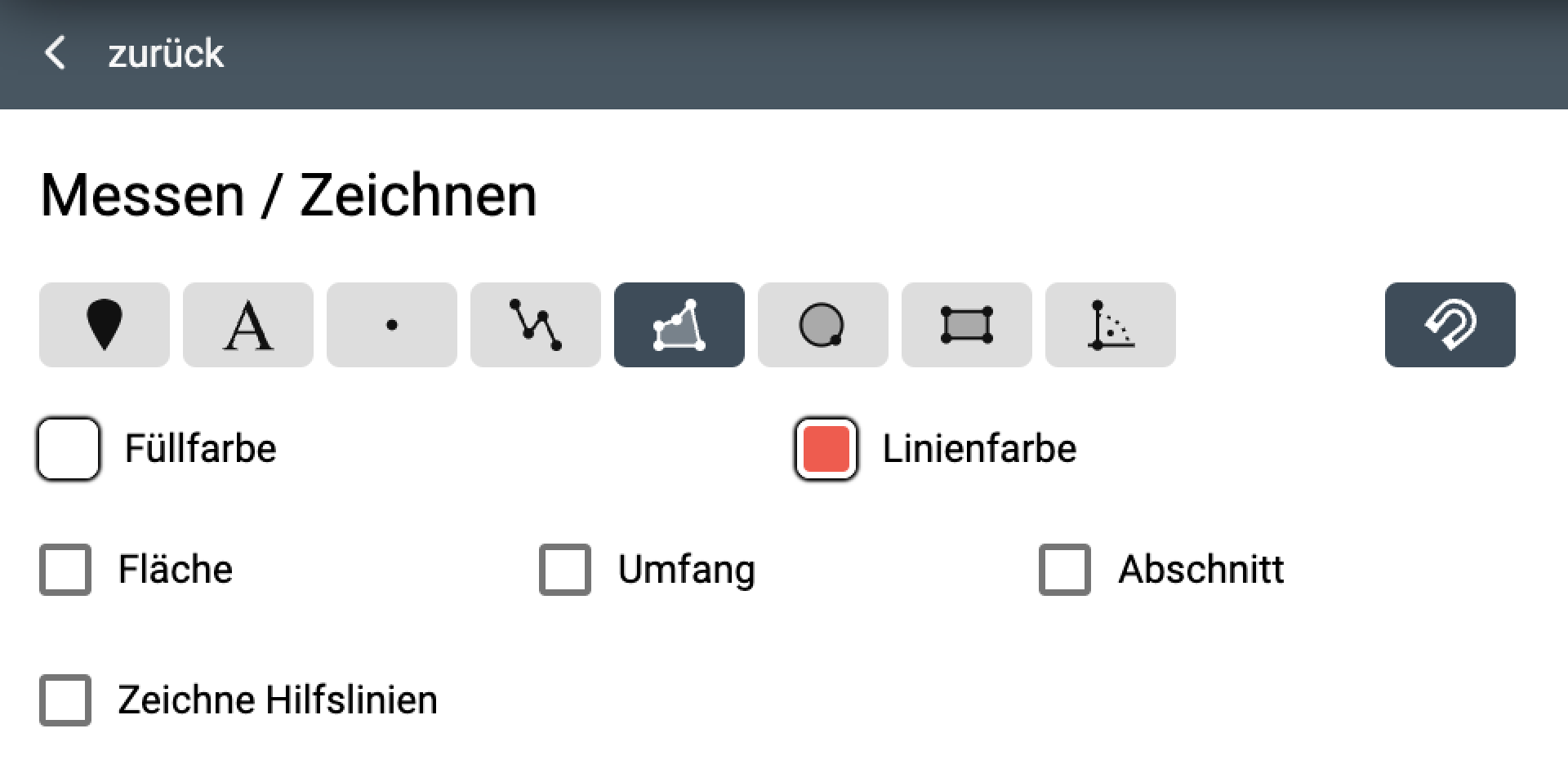This screenshot has height=764, width=1568.
Task: Select the marker pin tool
Action: 105,325
